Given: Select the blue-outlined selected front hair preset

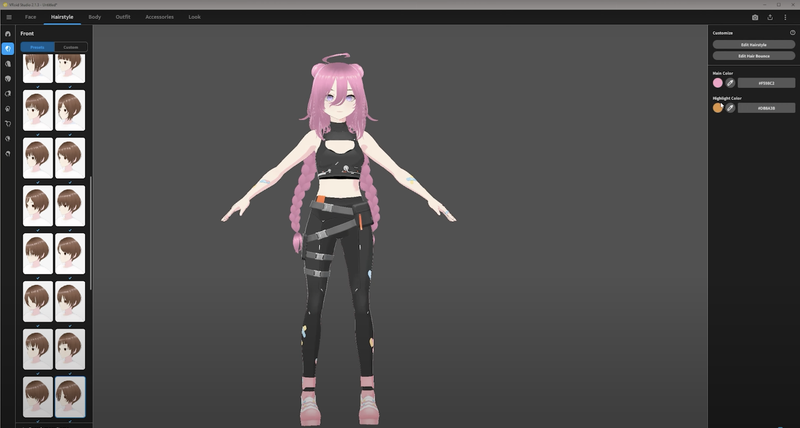Looking at the screenshot, I should (x=70, y=397).
